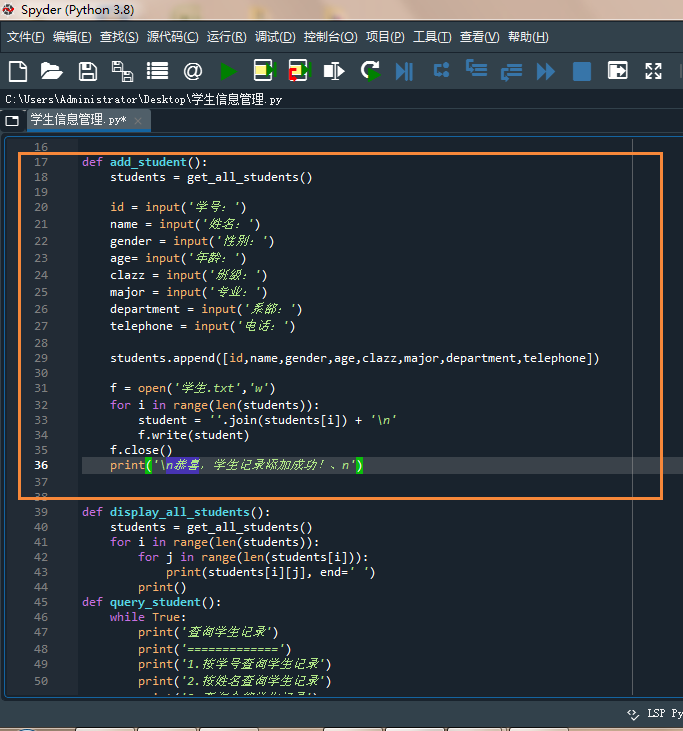Run the file with green play icon
The height and width of the screenshot is (731, 683).
coord(228,71)
